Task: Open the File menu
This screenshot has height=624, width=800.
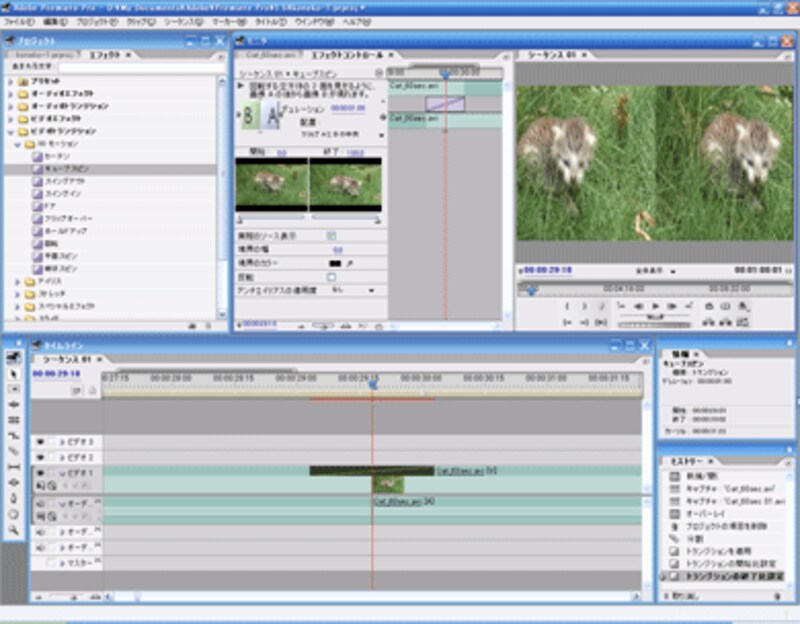Action: [19, 20]
